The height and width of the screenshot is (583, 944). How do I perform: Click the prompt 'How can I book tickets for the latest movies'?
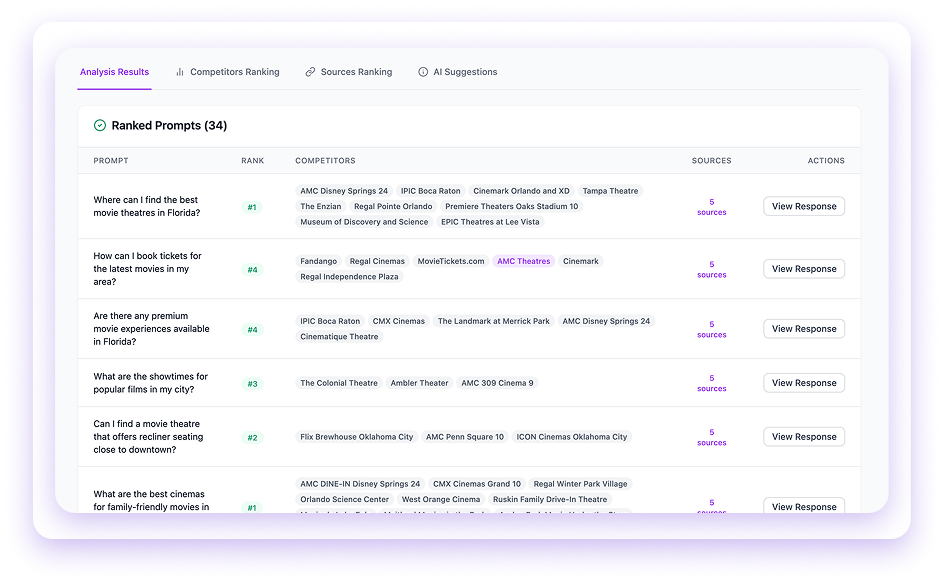[148, 269]
